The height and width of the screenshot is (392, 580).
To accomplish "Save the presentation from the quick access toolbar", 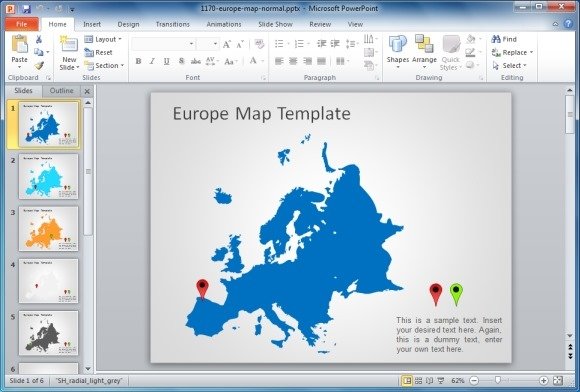I will click(x=26, y=8).
